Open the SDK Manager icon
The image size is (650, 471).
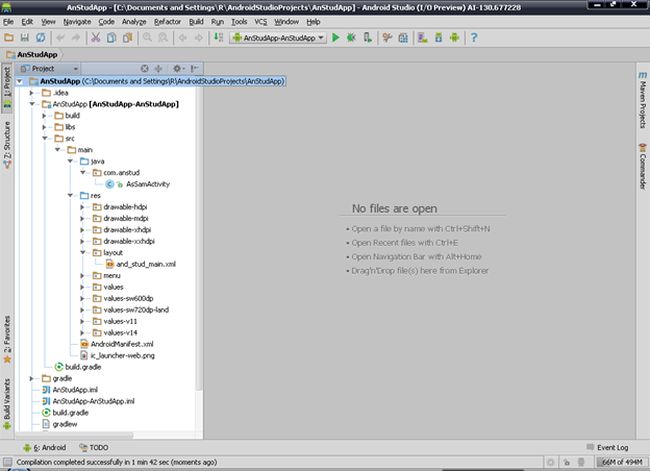pyautogui.click(x=439, y=38)
